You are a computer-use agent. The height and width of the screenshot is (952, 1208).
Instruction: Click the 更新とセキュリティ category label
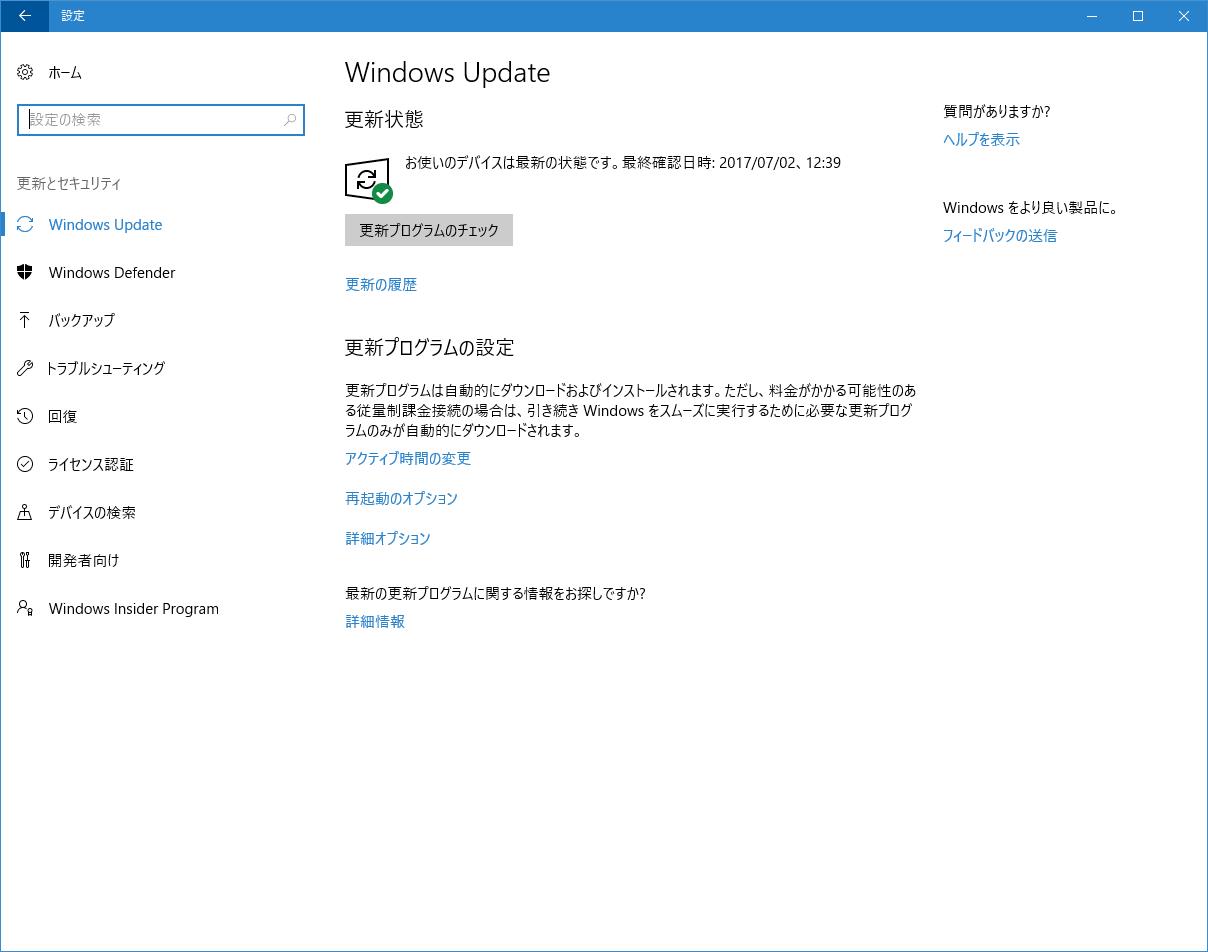[69, 184]
